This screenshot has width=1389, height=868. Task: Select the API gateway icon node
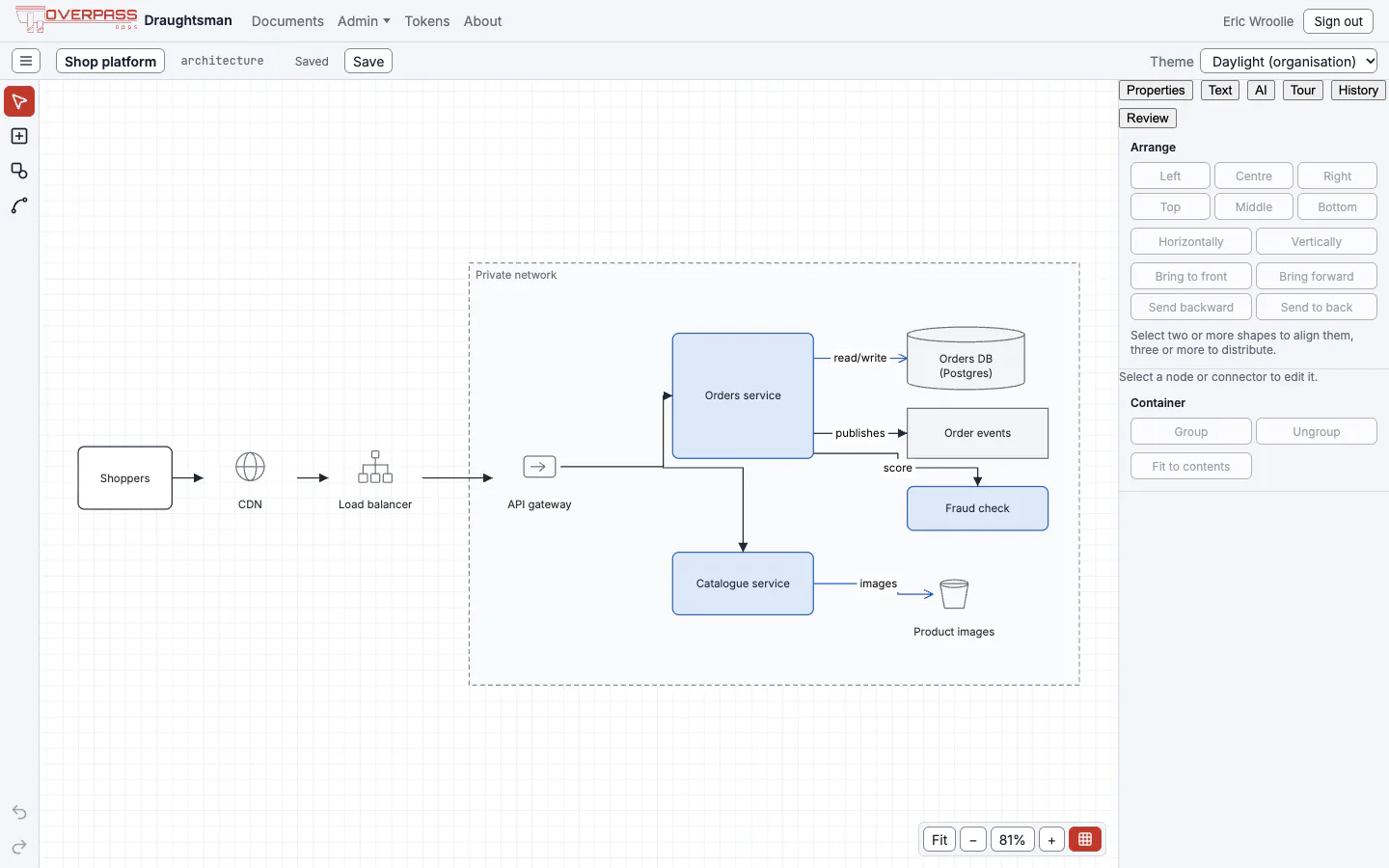pyautogui.click(x=539, y=467)
